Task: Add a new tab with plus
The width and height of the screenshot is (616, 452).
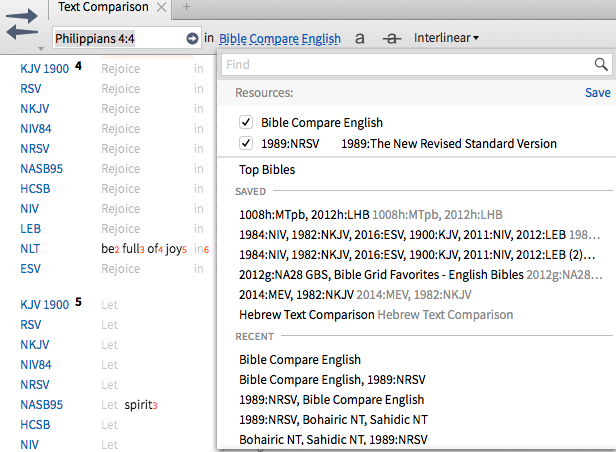Action: 186,7
